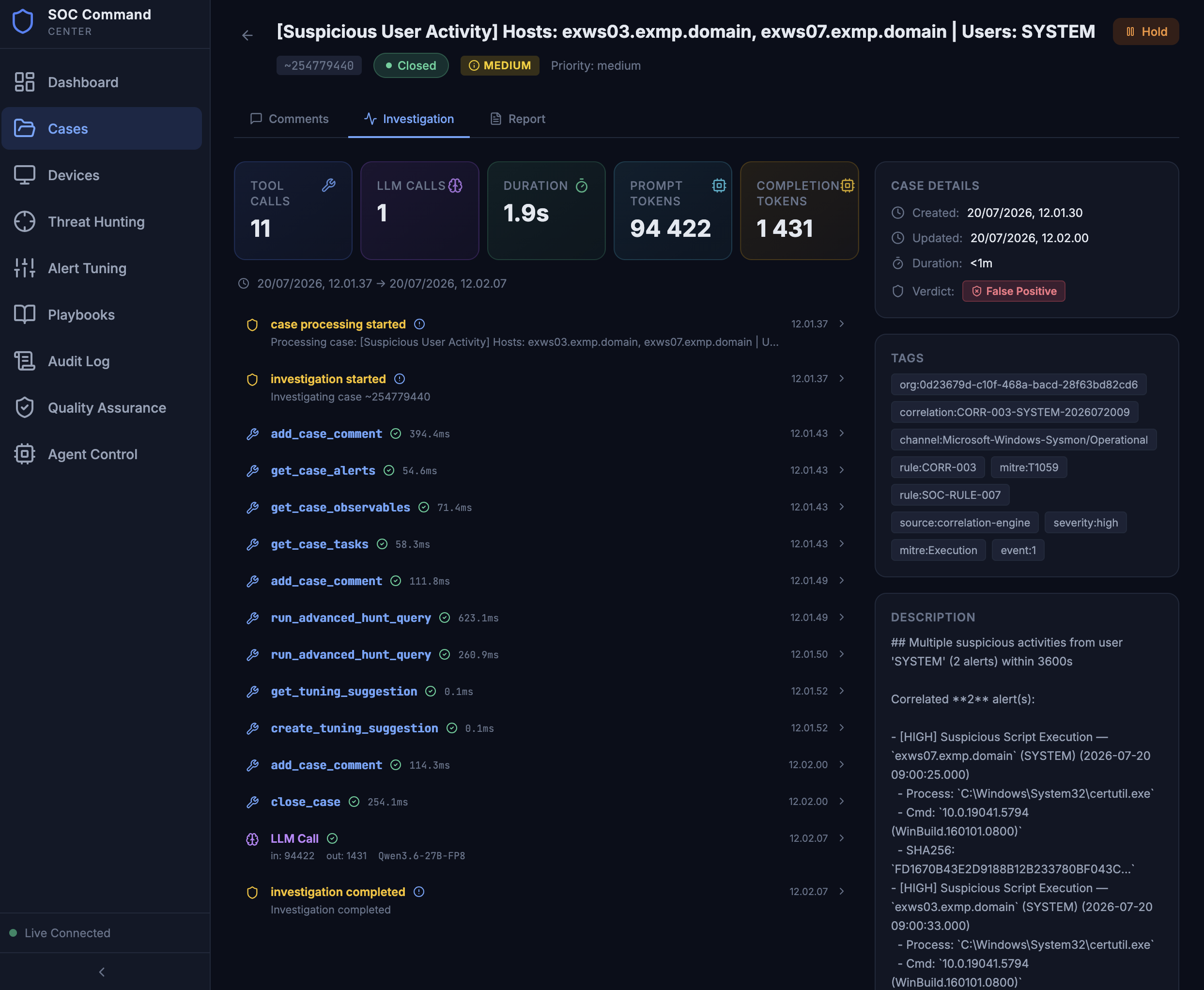Click the wrench icon of the close_case row
Image resolution: width=1204 pixels, height=990 pixels.
[252, 802]
